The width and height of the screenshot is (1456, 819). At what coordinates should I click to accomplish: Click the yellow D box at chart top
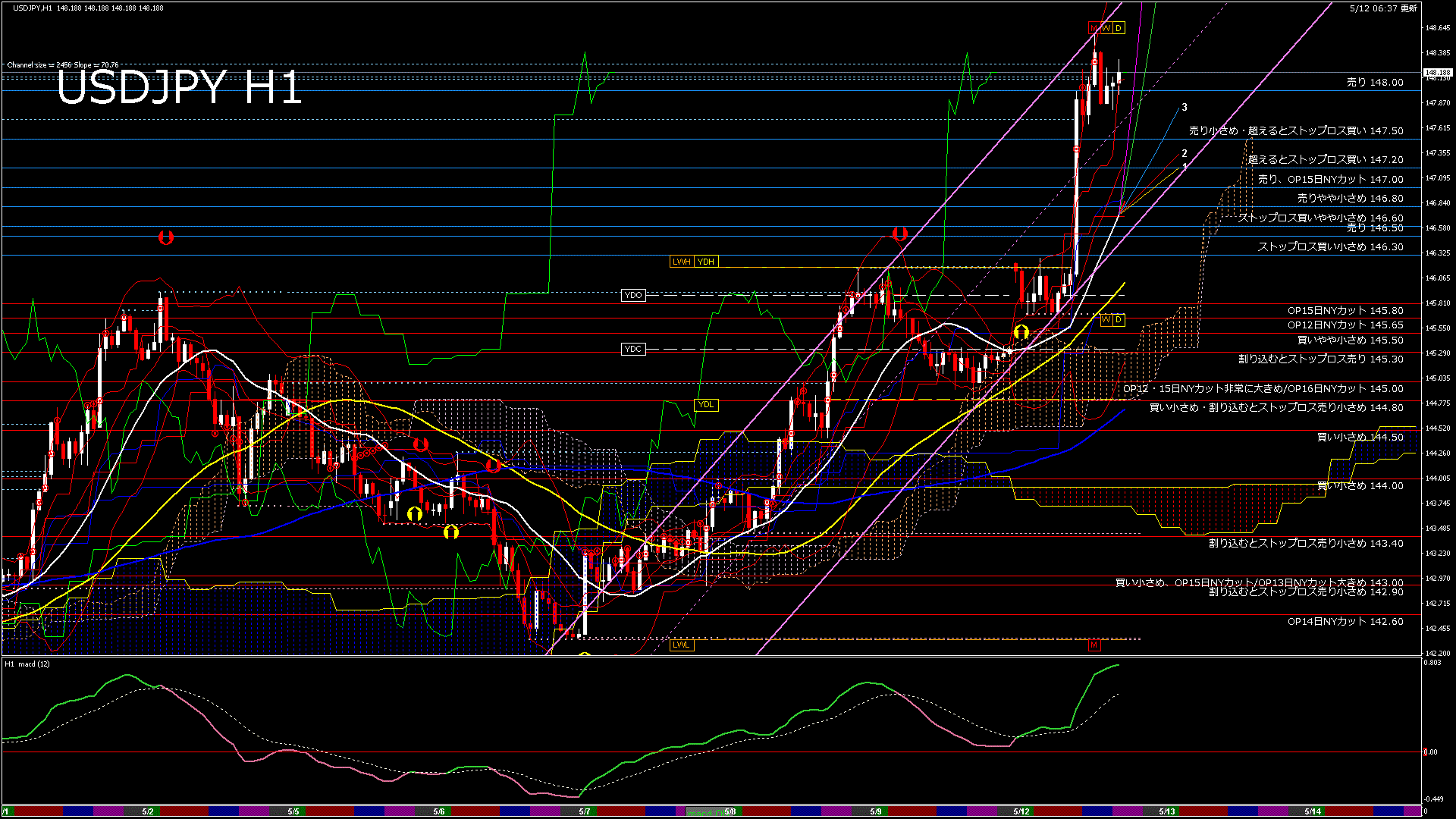pos(1119,28)
